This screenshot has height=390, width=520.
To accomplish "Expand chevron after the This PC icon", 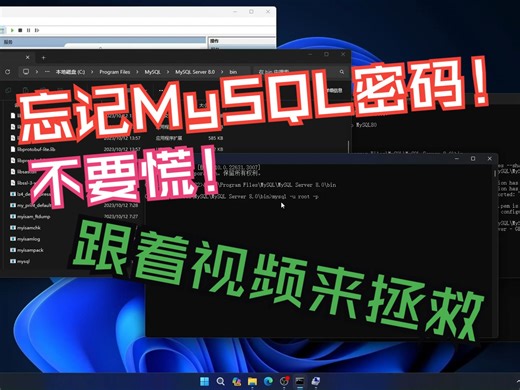I will [x=37, y=72].
